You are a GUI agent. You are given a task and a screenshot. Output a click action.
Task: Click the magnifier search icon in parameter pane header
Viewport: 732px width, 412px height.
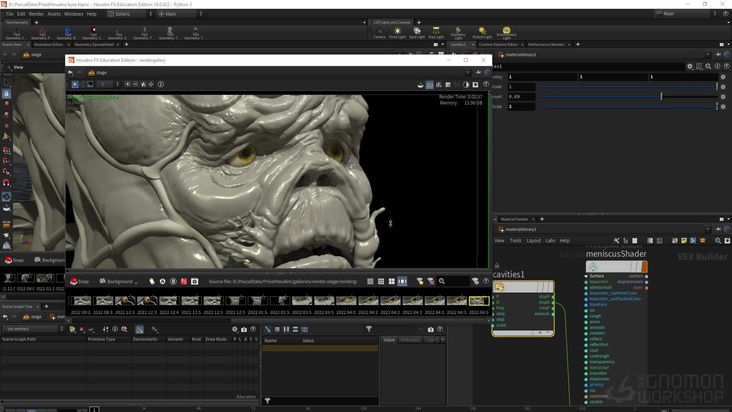708,66
